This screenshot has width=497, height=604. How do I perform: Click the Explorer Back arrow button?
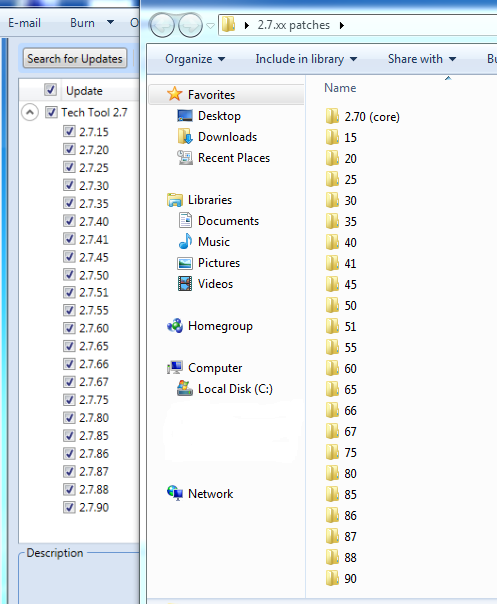point(162,25)
